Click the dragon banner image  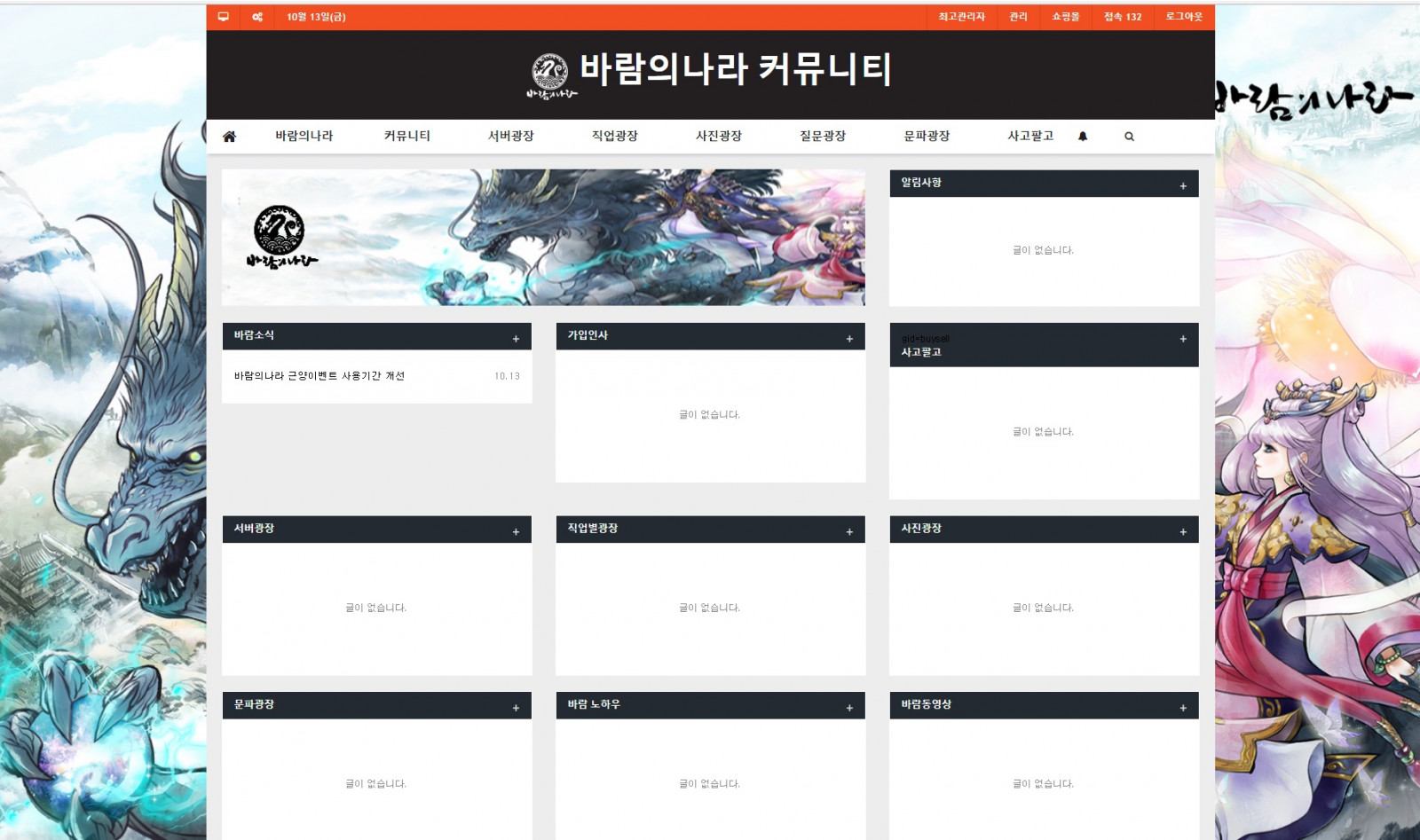[x=543, y=238]
